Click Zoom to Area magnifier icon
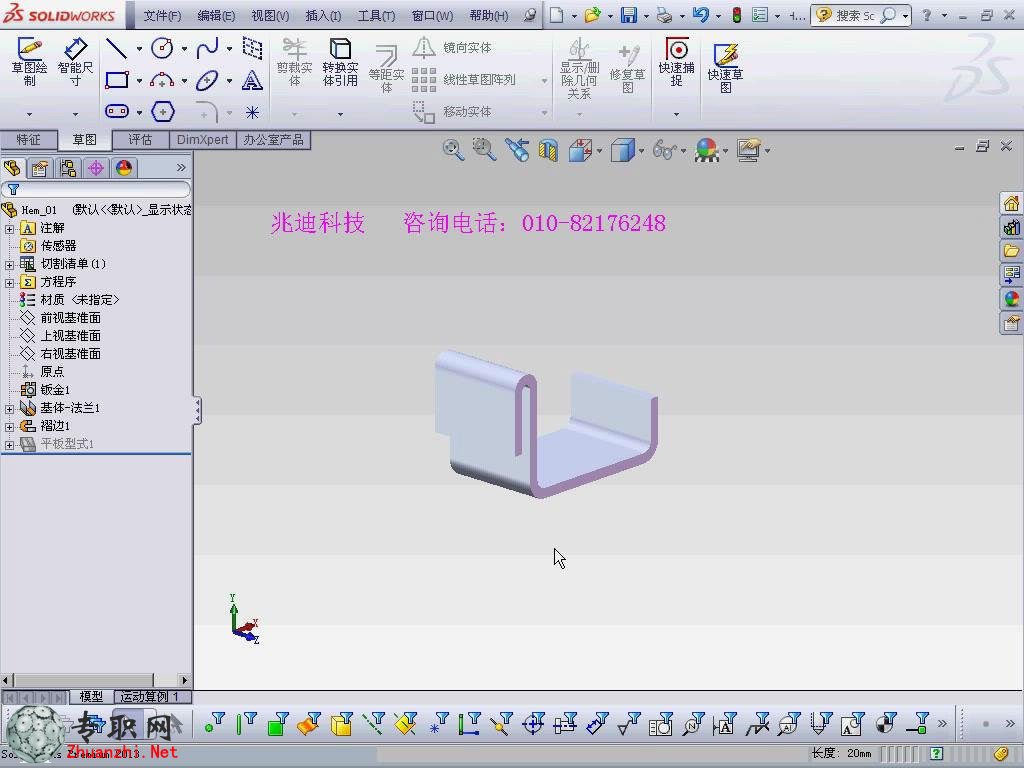The width and height of the screenshot is (1024, 768). pos(484,150)
